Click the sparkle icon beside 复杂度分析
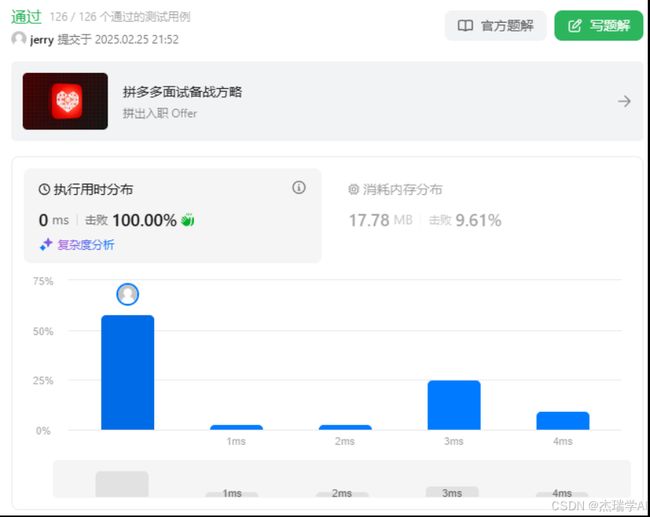This screenshot has width=650, height=517. [x=46, y=245]
